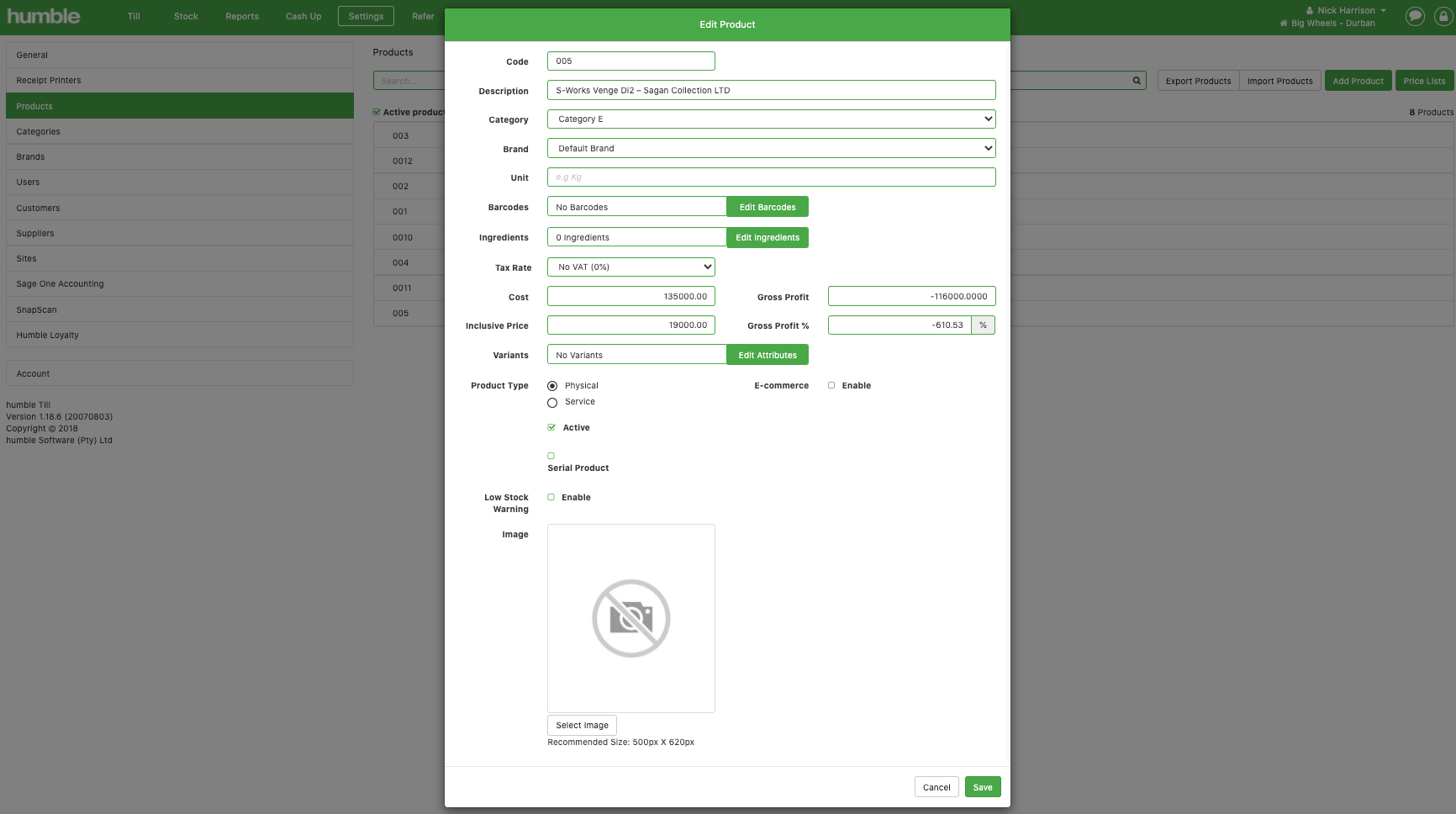
Task: Click the search magnifier icon in Products
Action: tap(1137, 81)
